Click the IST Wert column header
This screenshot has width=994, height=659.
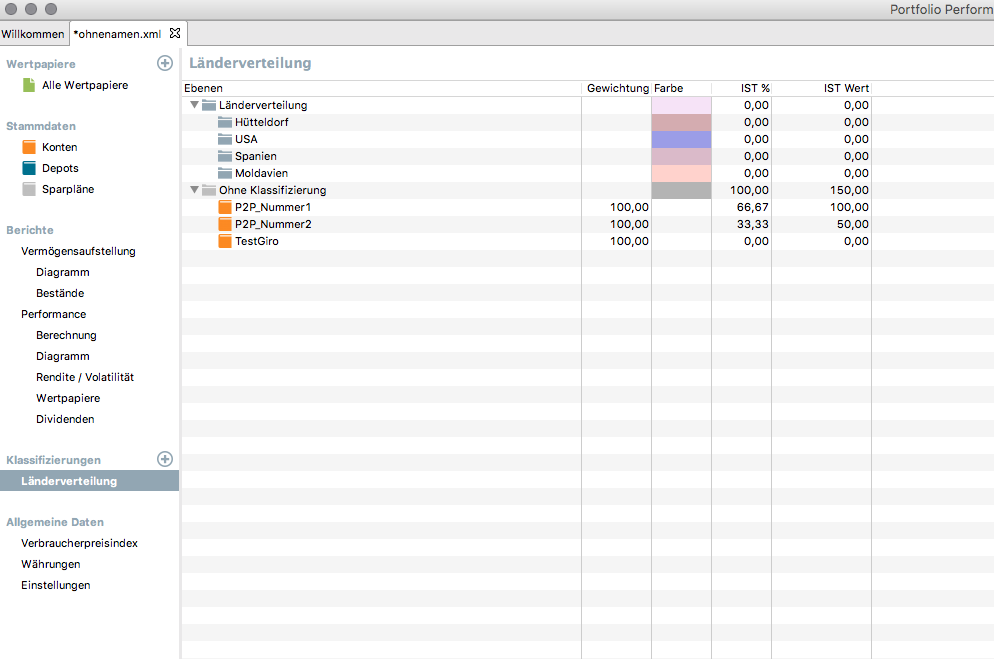822,88
